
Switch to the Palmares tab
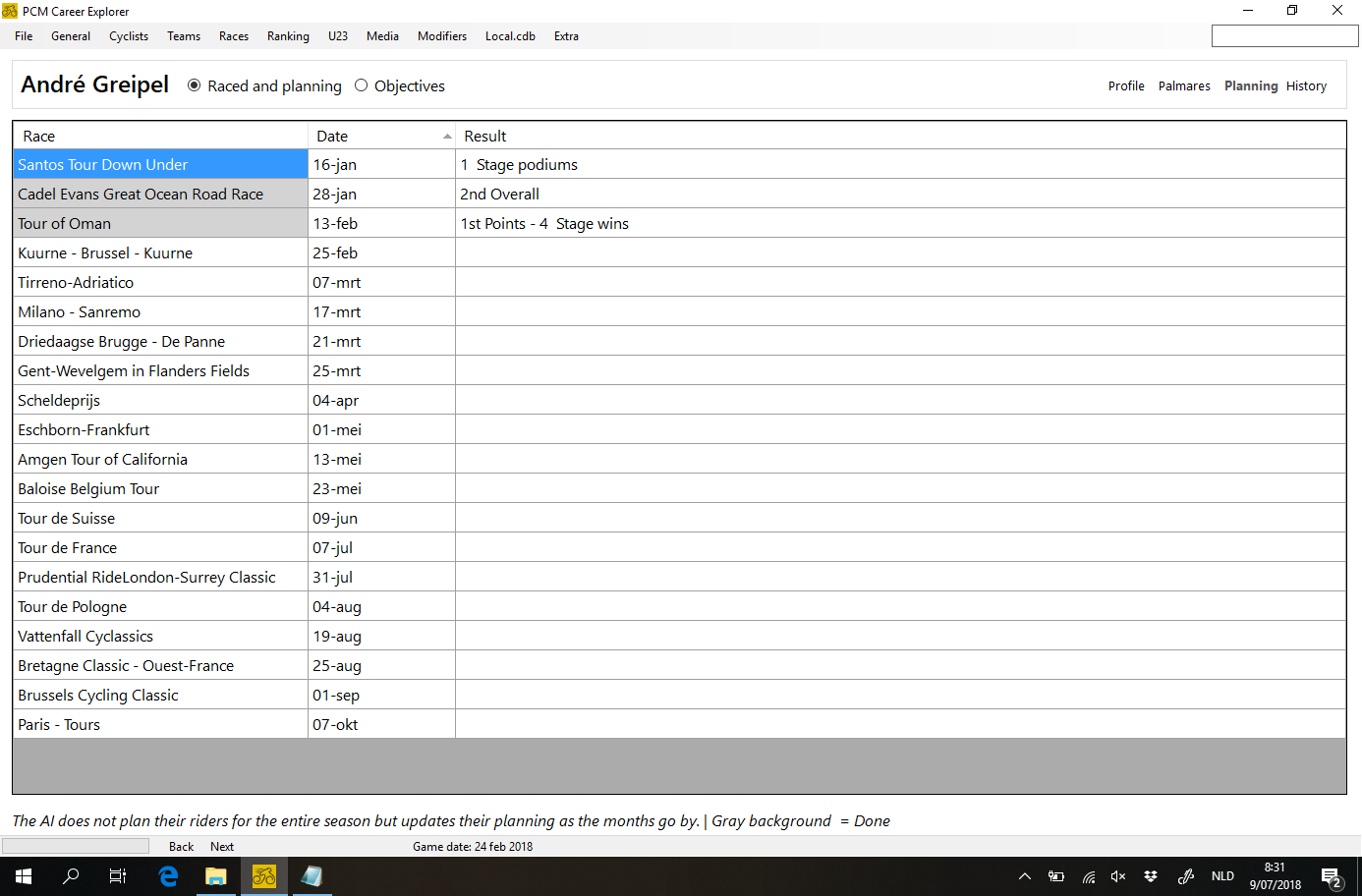click(1184, 86)
